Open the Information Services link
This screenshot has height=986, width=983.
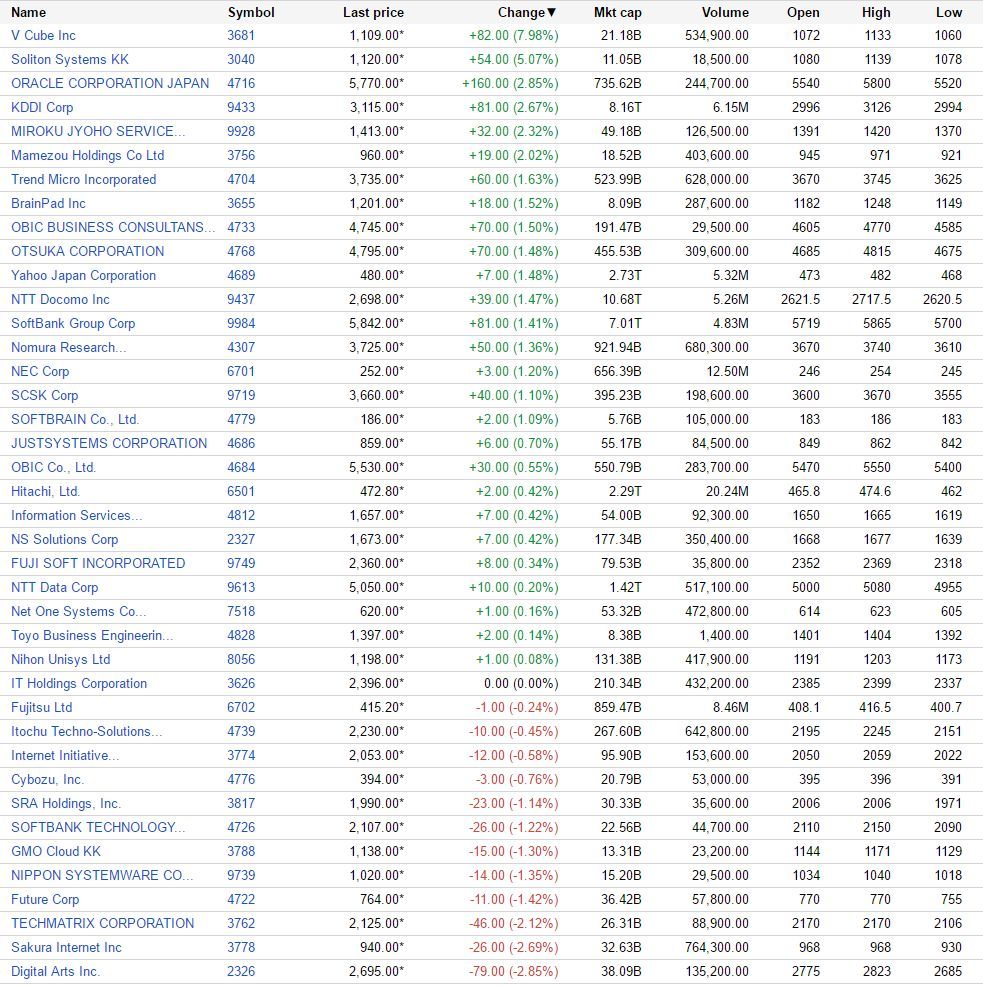pos(77,515)
